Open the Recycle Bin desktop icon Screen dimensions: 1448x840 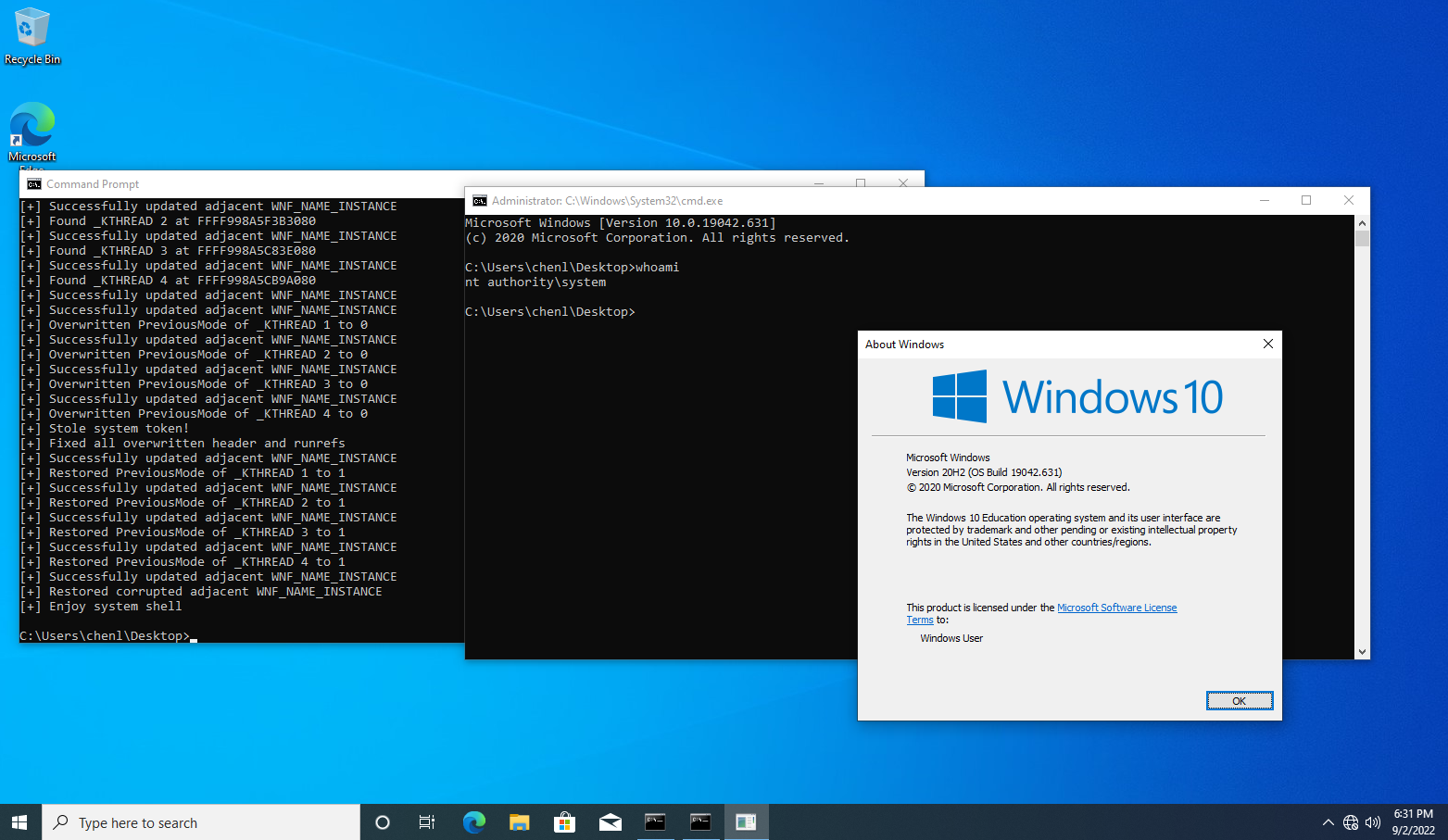pos(32,37)
